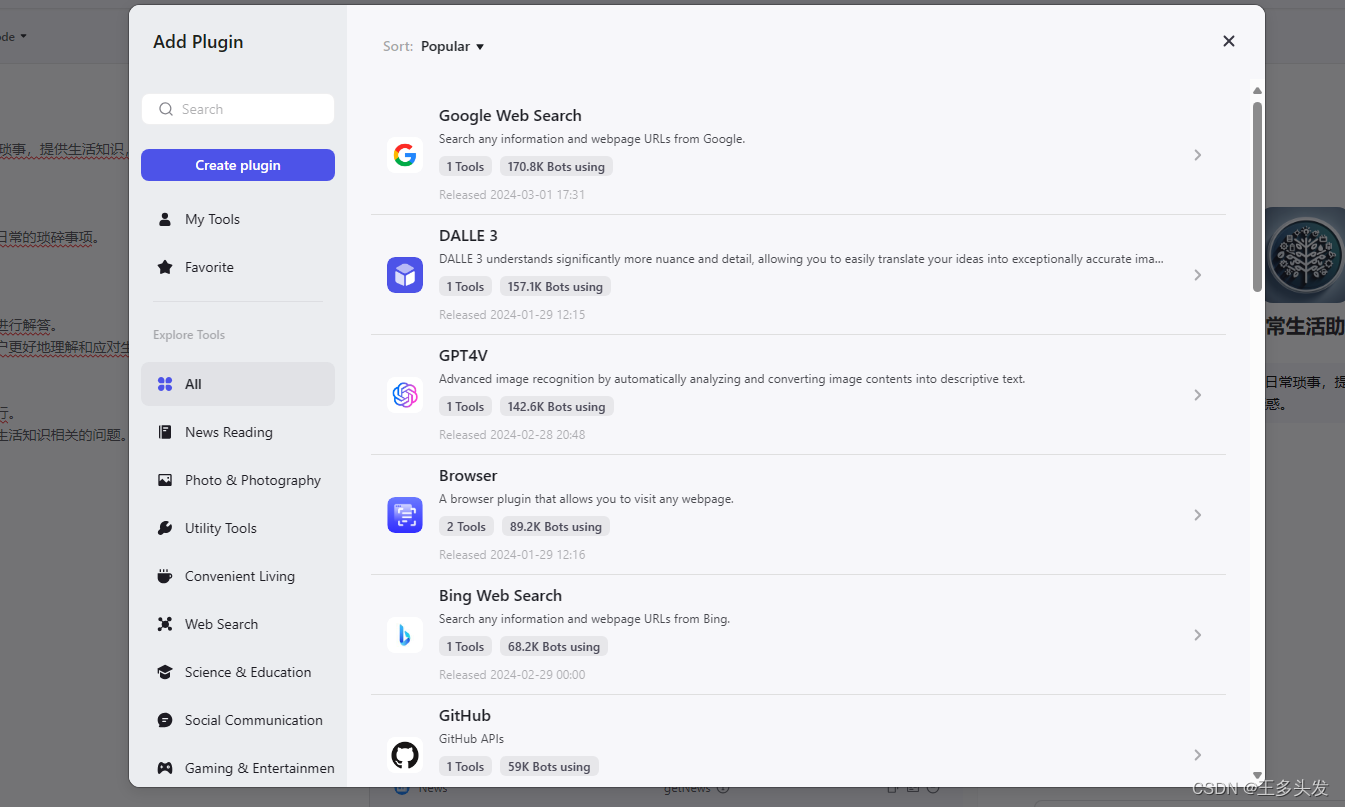Open the News Reading category
Screen dimensions: 1345x807
click(238, 432)
